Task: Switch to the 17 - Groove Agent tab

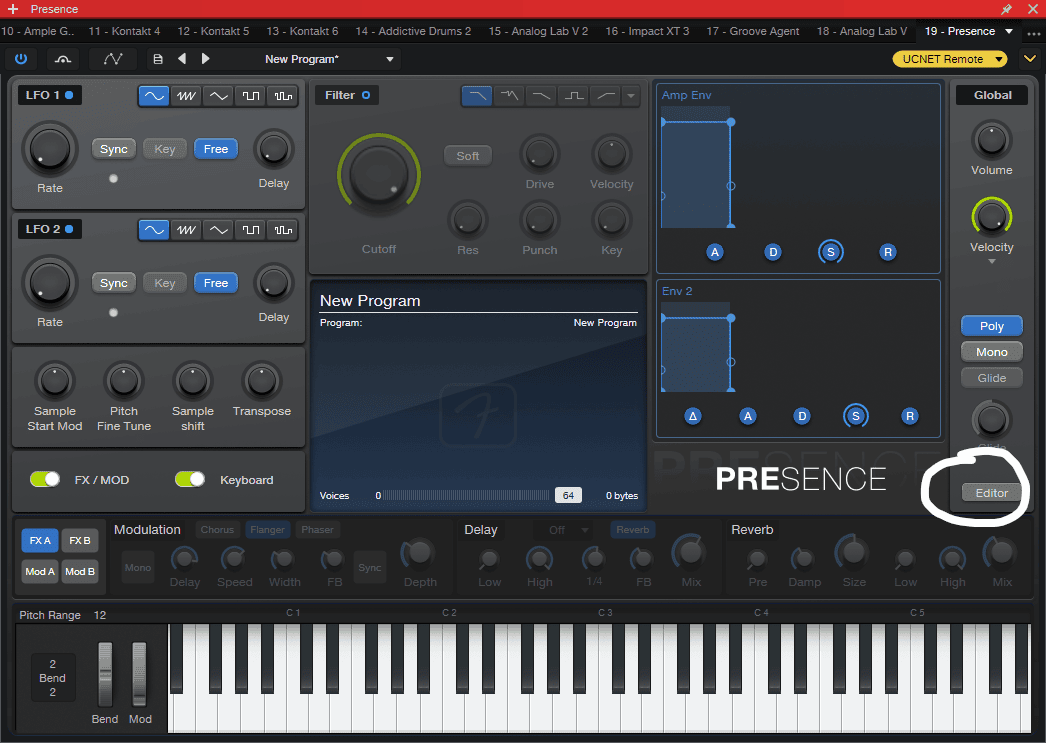Action: [752, 31]
